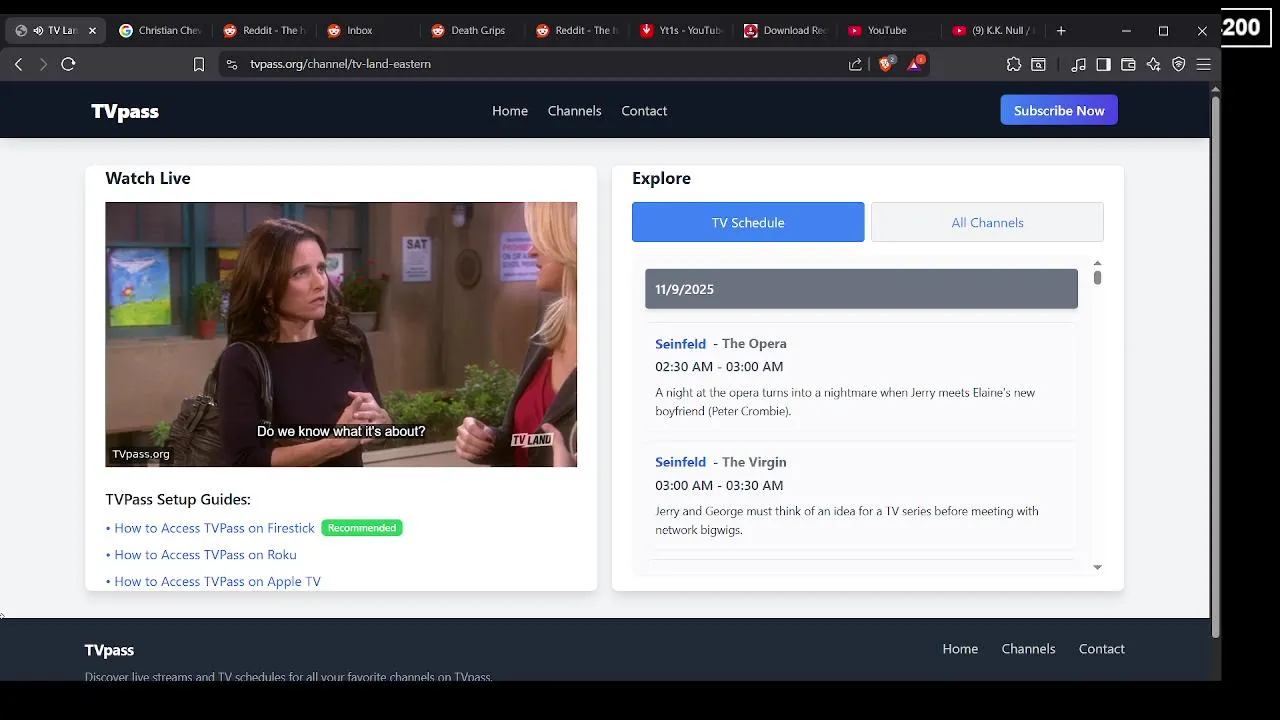1280x720 pixels.
Task: Switch to the Inbox Reddit tab
Action: coord(368,31)
